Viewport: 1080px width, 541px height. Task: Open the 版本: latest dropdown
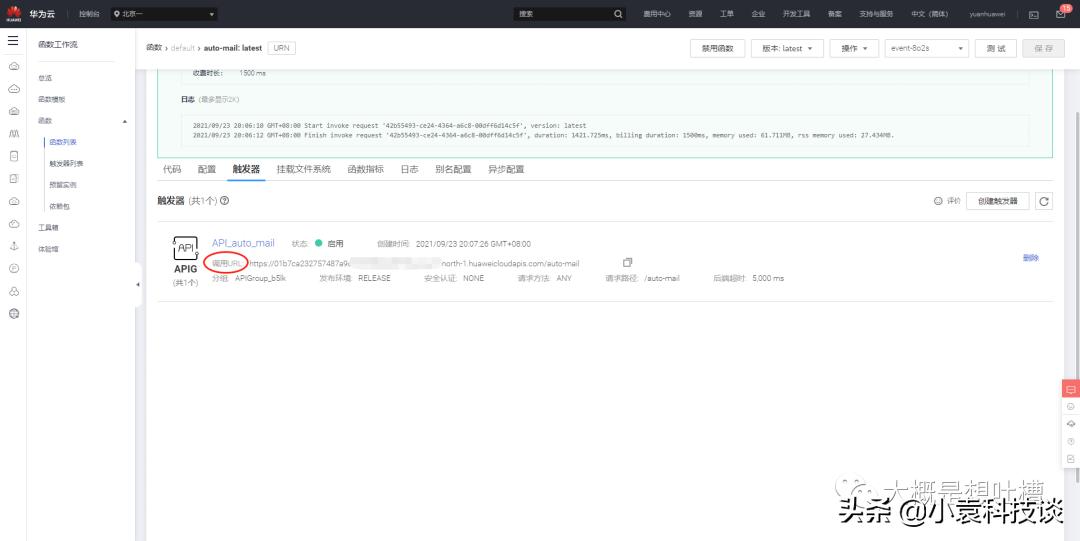tap(787, 48)
